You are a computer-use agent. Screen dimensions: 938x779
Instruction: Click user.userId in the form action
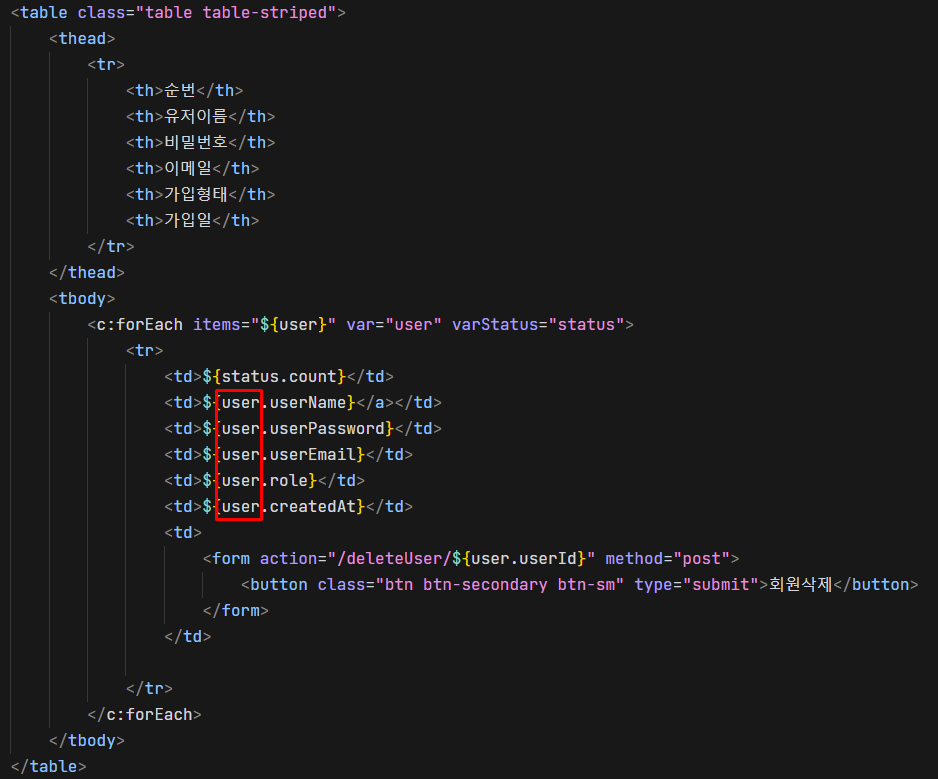[x=523, y=559]
